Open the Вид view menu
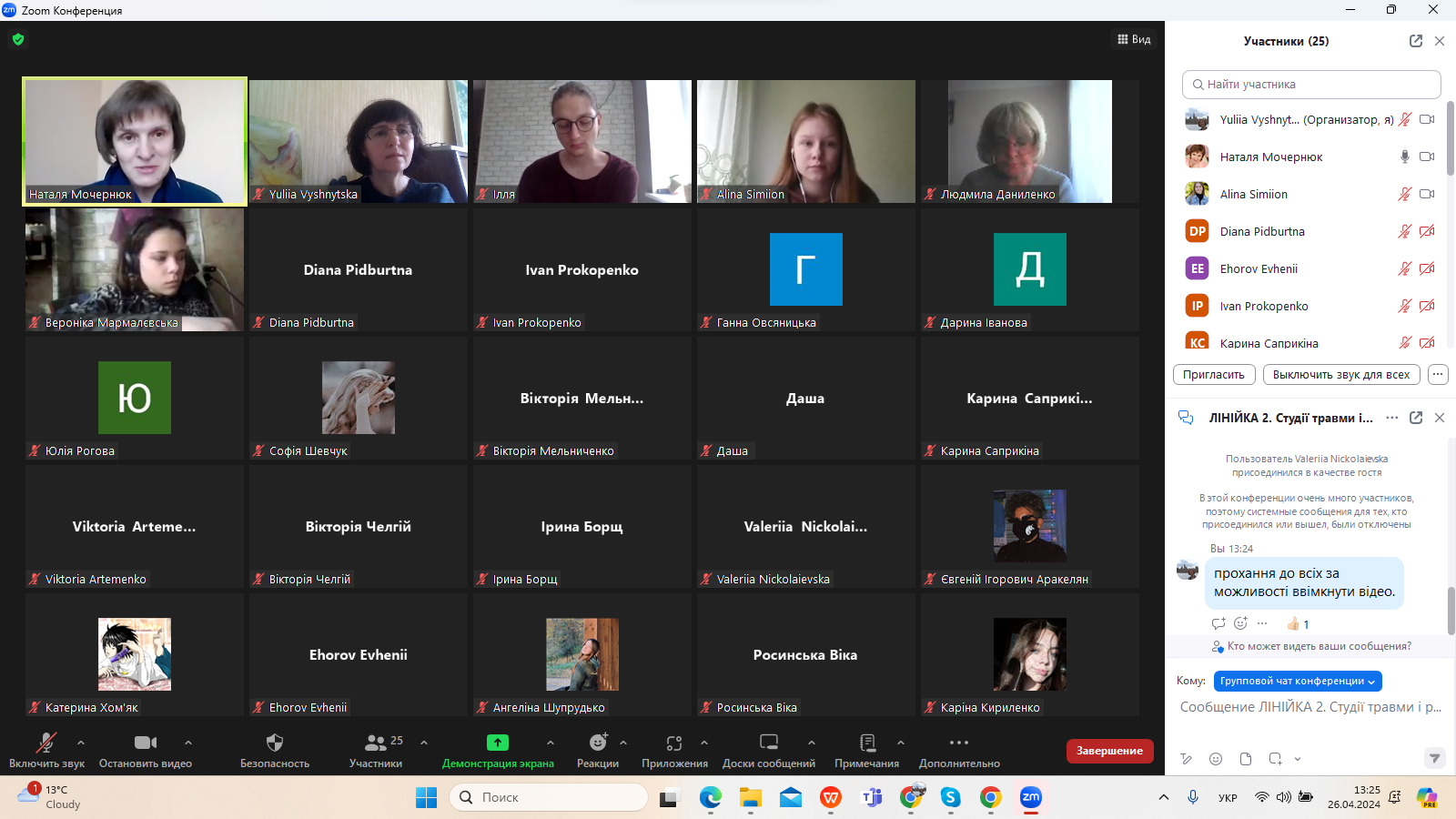 click(x=1134, y=39)
